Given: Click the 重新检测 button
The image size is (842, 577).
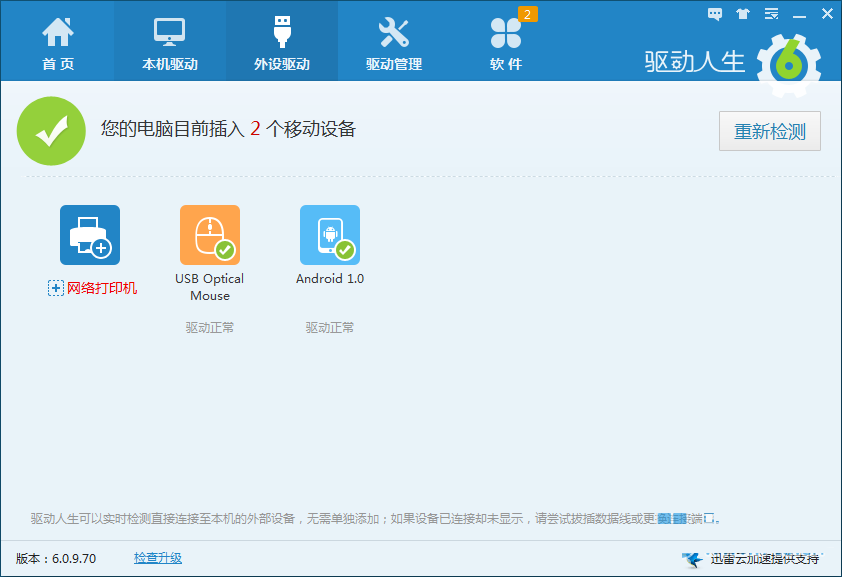Looking at the screenshot, I should (x=769, y=131).
